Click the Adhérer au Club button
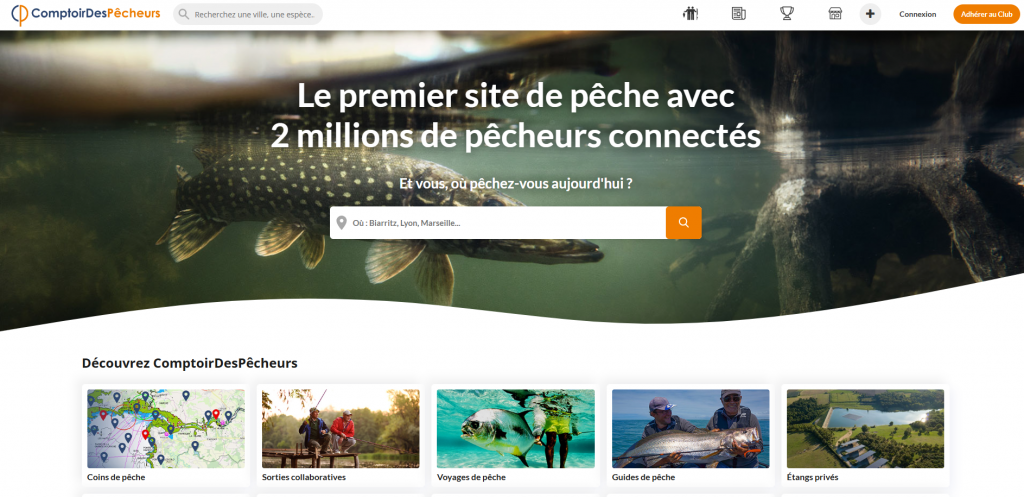The height and width of the screenshot is (497, 1024). 986,14
